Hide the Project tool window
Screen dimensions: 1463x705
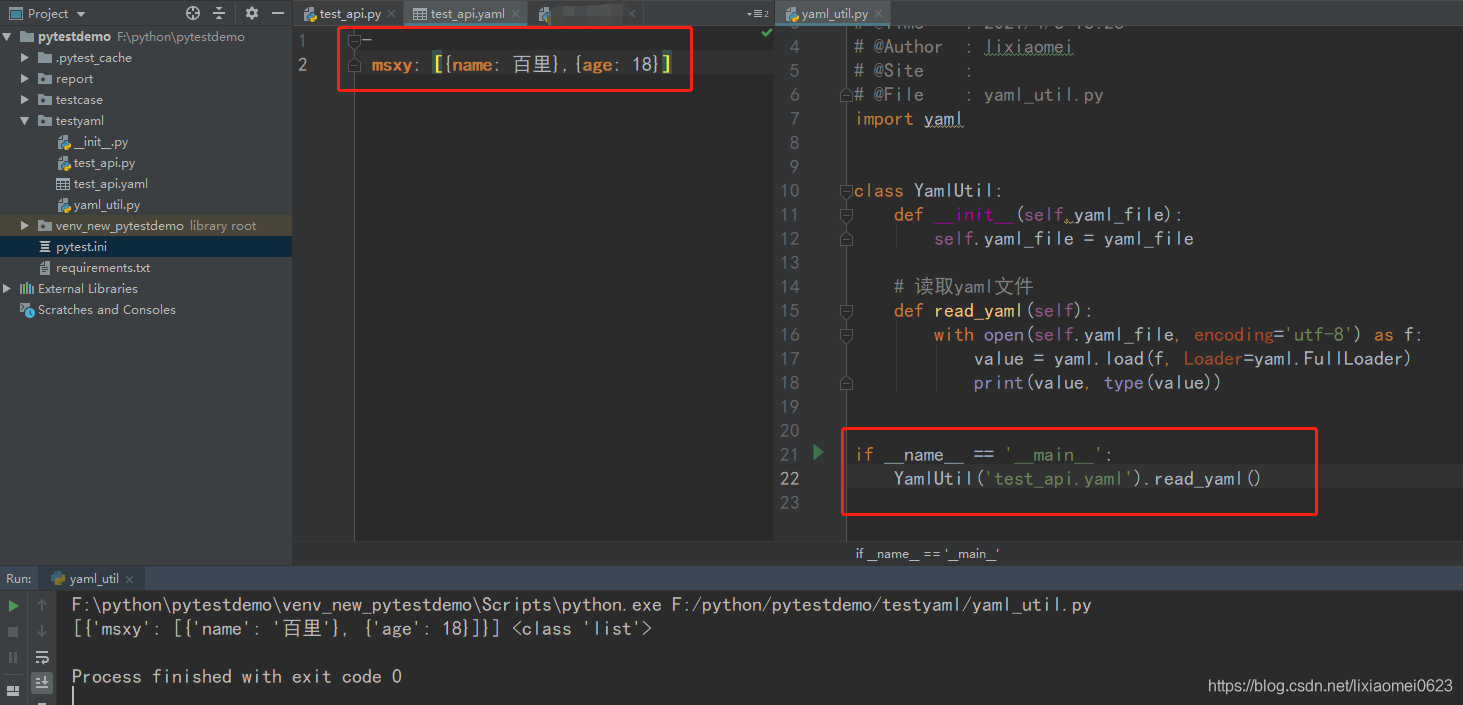[x=278, y=13]
